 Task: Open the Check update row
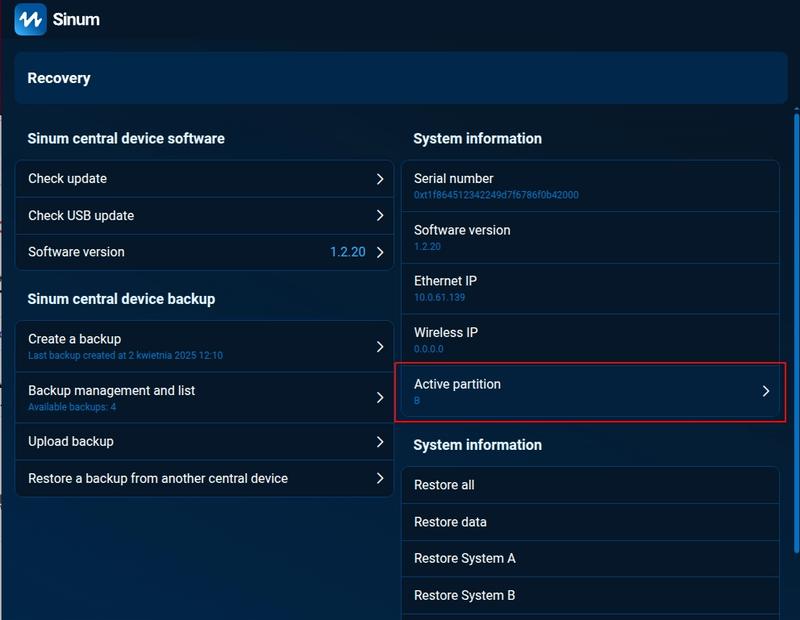click(x=205, y=179)
